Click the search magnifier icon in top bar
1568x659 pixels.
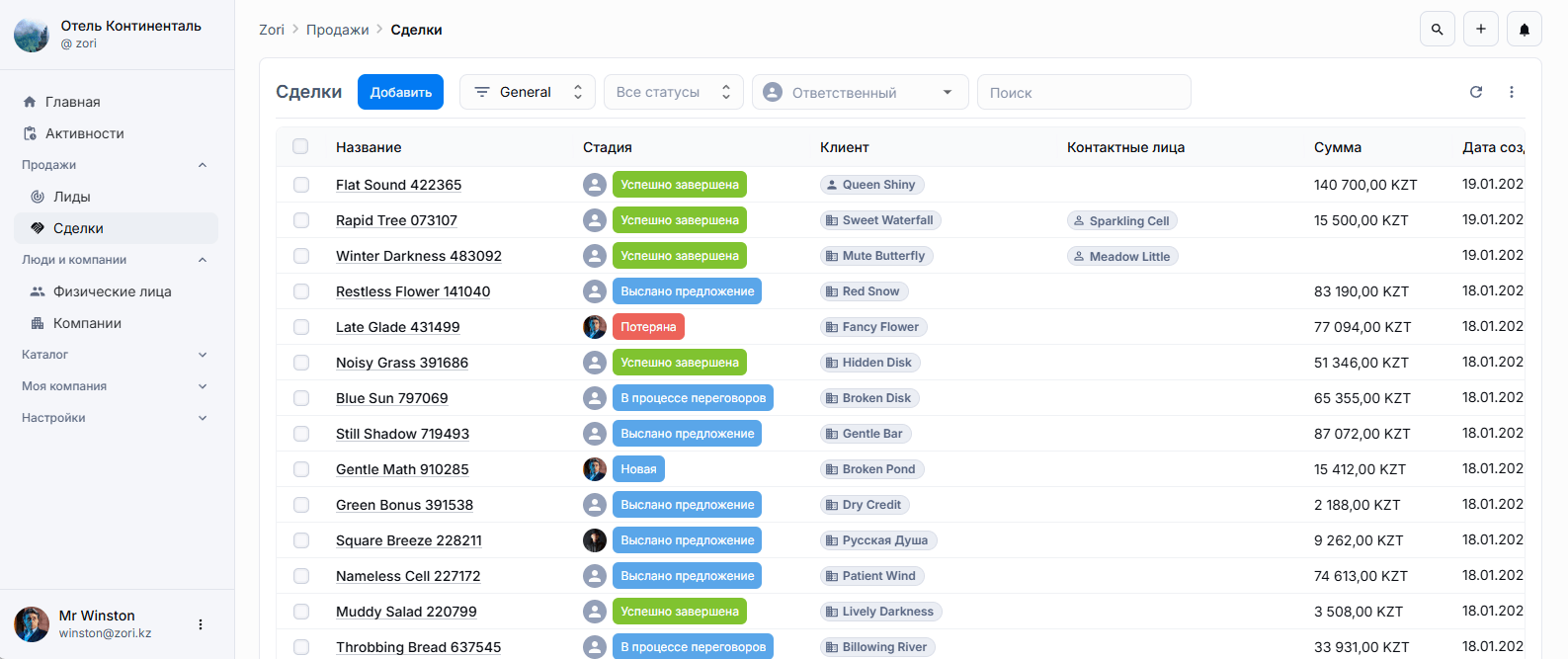[x=1437, y=30]
